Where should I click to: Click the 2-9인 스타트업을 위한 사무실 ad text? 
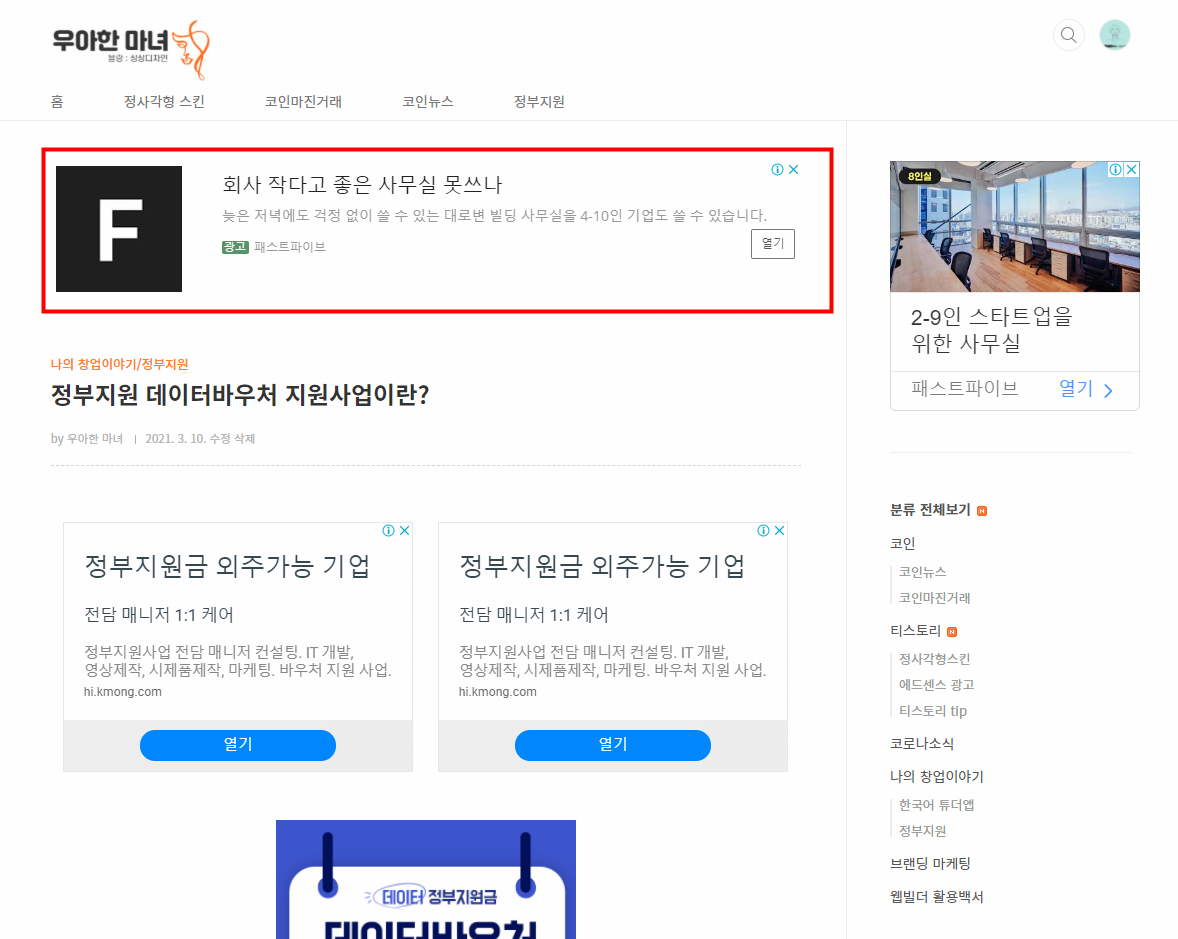pyautogui.click(x=992, y=330)
